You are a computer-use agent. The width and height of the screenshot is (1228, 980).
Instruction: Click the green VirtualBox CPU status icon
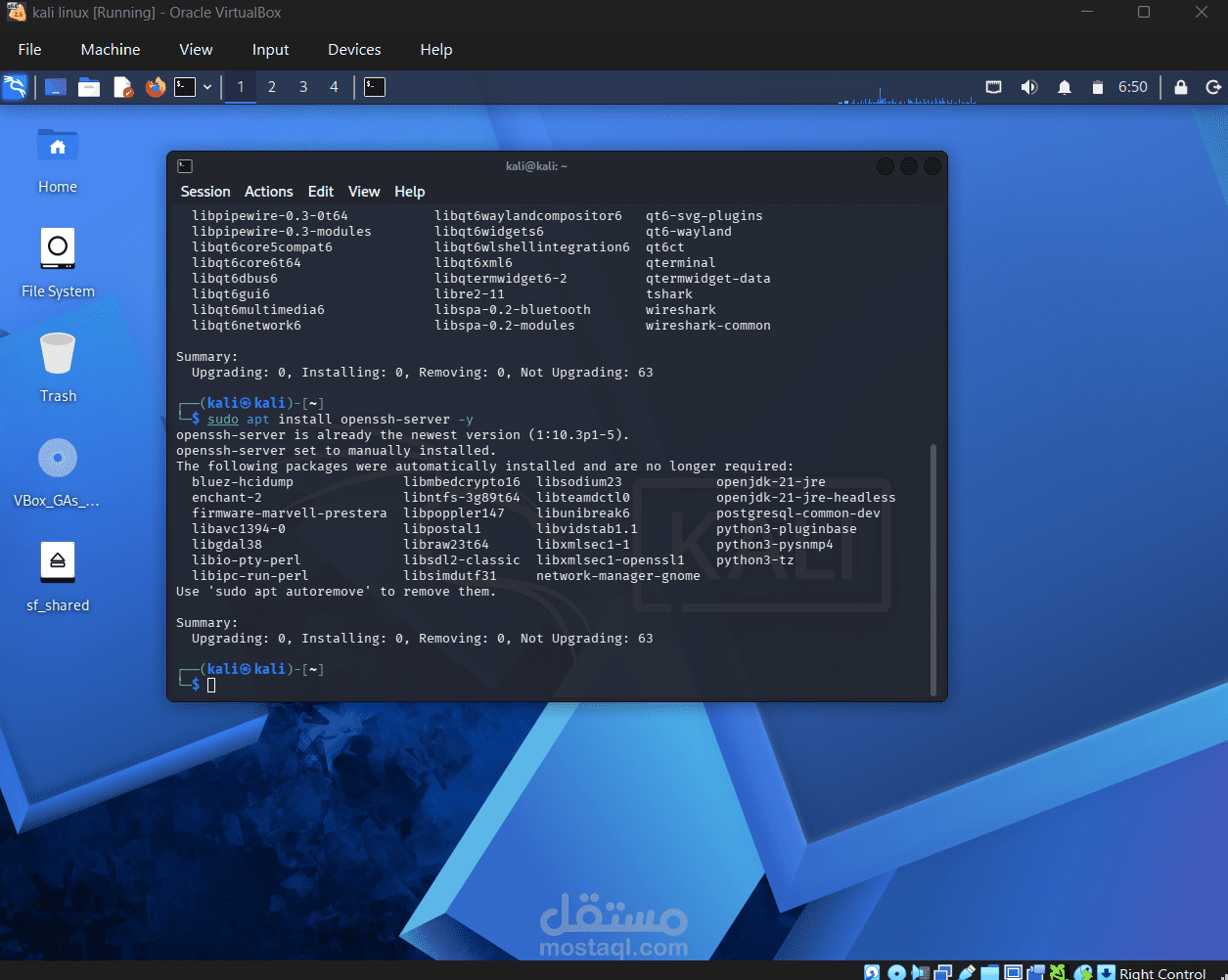1058,972
